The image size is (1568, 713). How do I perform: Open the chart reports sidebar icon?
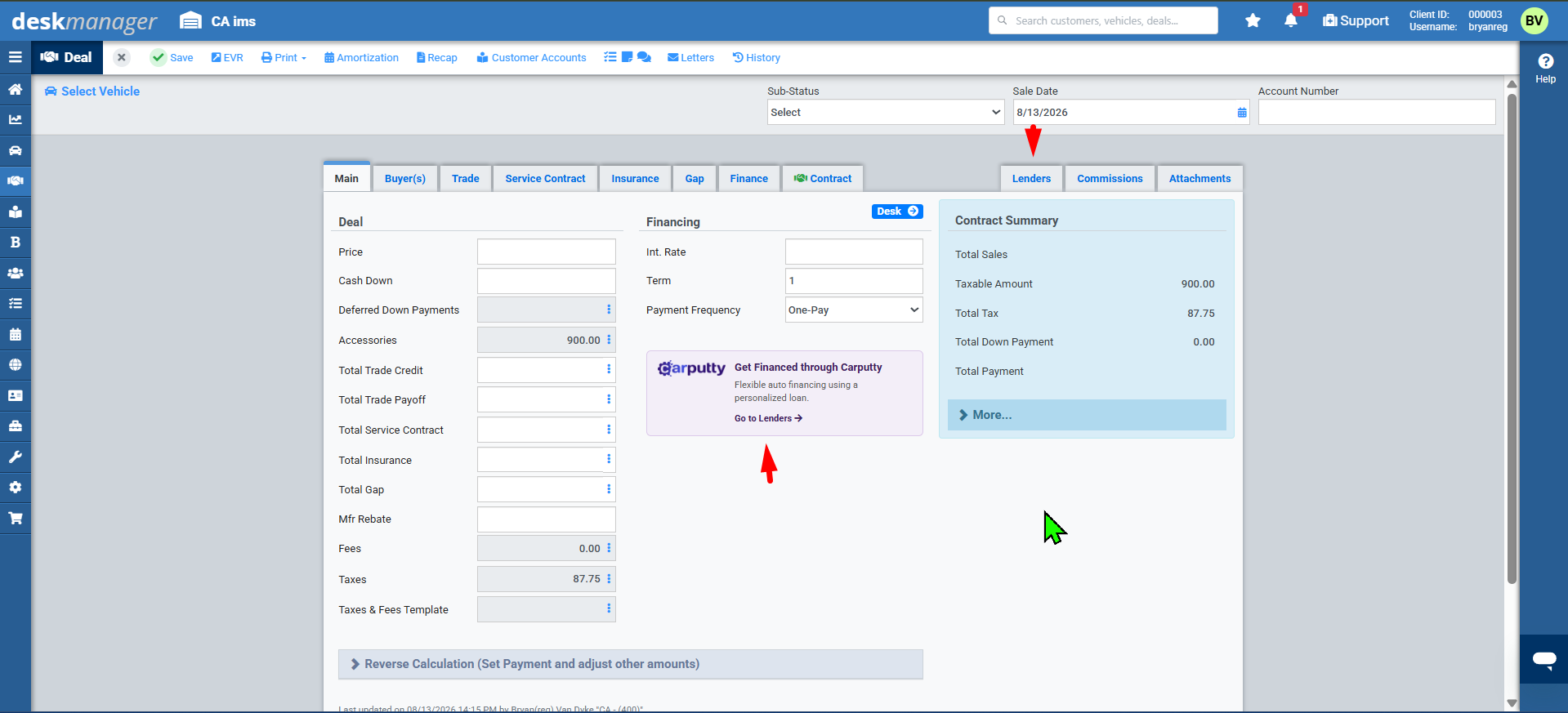click(x=15, y=119)
